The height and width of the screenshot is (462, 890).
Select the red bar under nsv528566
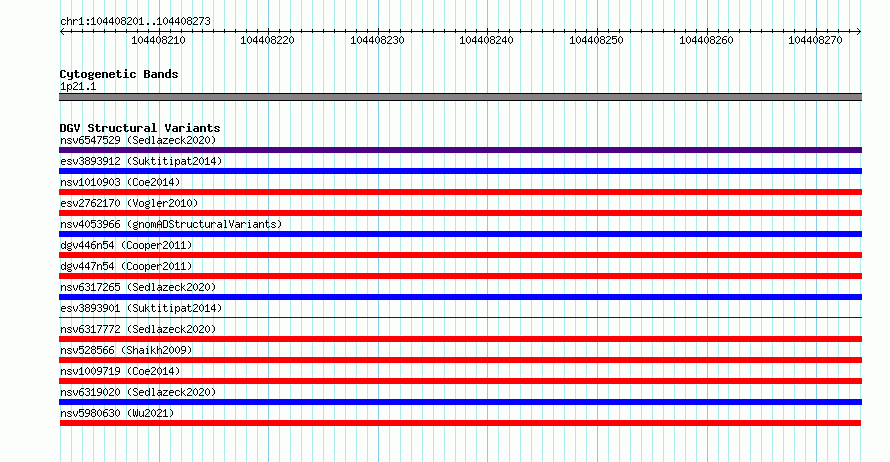tap(460, 360)
